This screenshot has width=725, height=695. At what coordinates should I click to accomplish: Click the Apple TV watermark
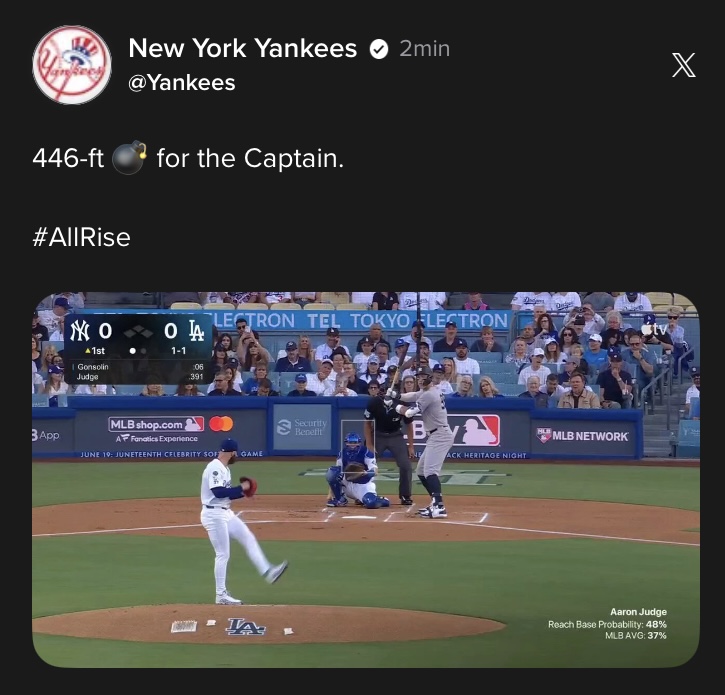point(654,329)
